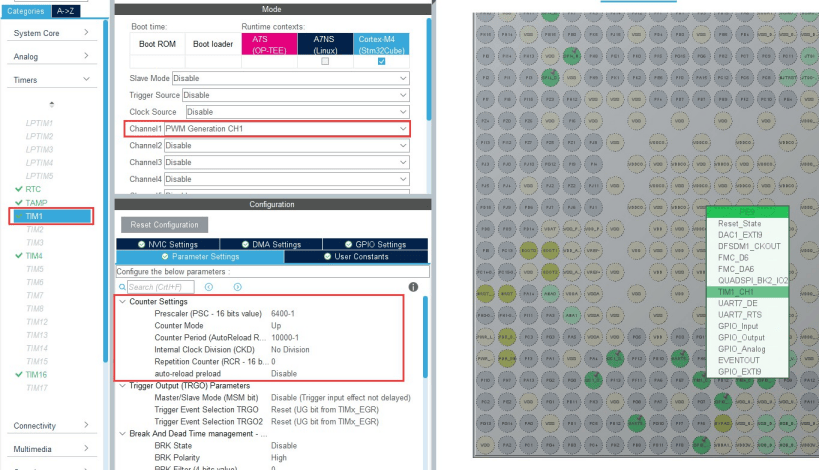Grab the parameter list vertical scrollbar
The width and height of the screenshot is (820, 470).
click(x=425, y=337)
